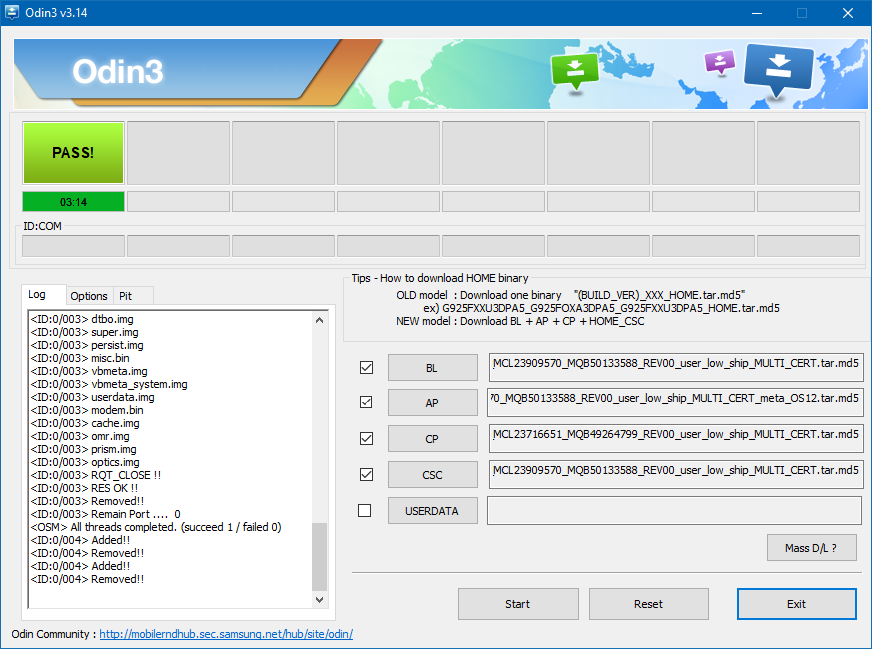Image resolution: width=872 pixels, height=649 pixels.
Task: Browse for a CSC file
Action: coord(433,475)
